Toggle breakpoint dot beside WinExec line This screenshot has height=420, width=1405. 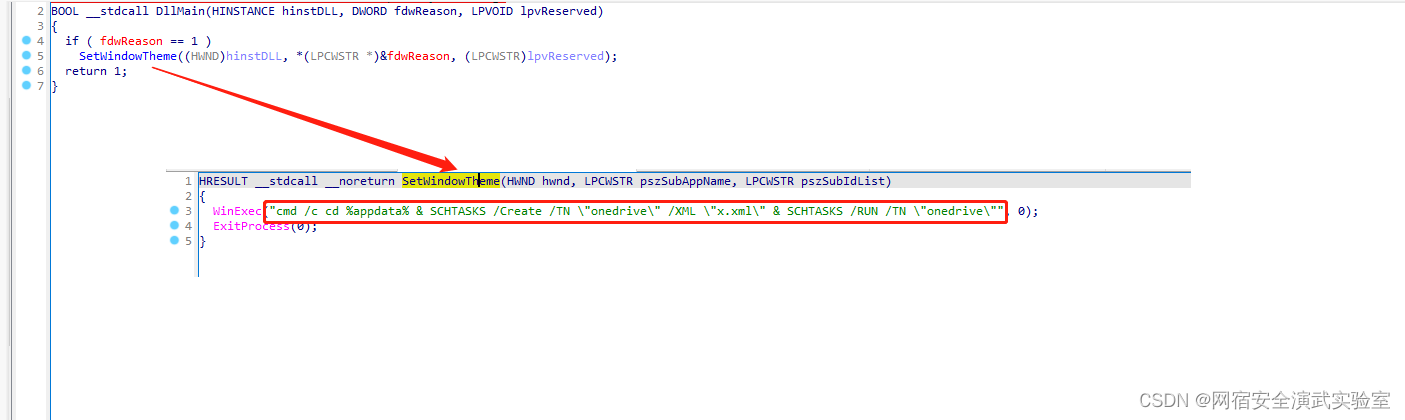[x=175, y=211]
